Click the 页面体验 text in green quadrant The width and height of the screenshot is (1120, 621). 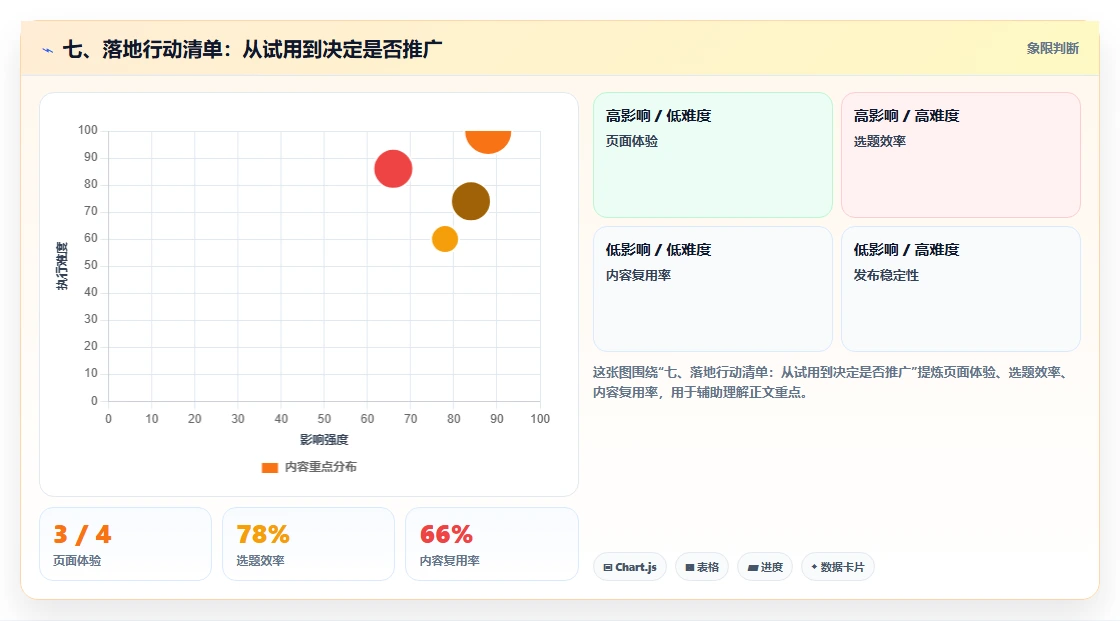632,141
